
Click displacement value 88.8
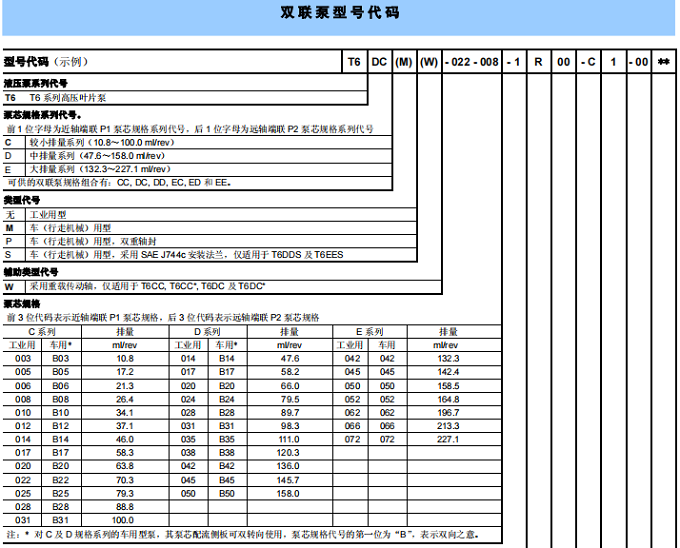125,506
